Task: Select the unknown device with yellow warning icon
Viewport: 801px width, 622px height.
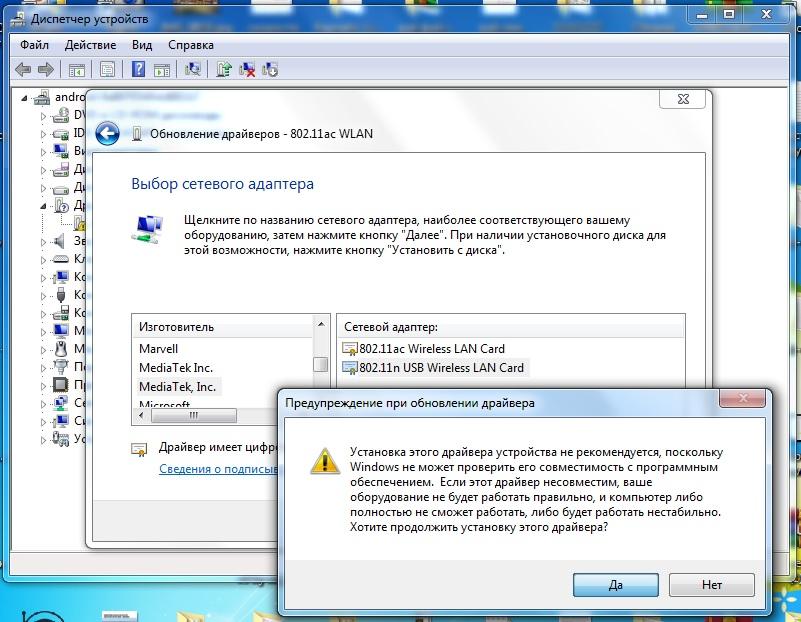Action: coord(79,223)
